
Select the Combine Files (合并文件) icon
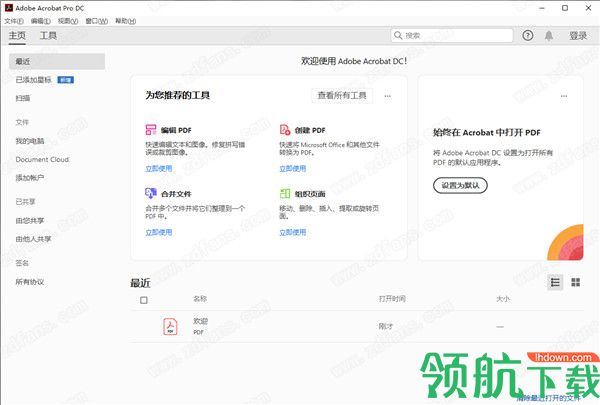click(151, 193)
